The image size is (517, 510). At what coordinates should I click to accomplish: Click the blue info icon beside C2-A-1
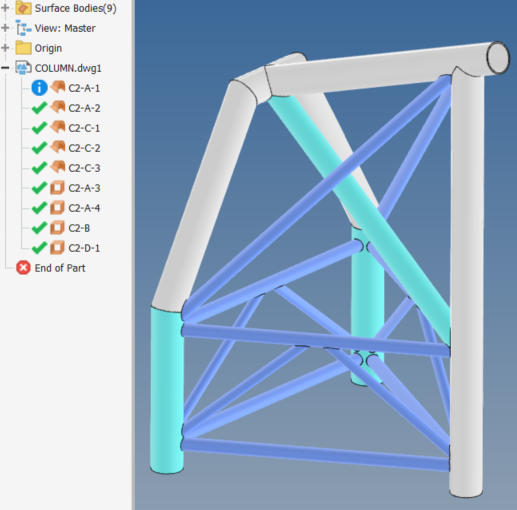click(39, 88)
